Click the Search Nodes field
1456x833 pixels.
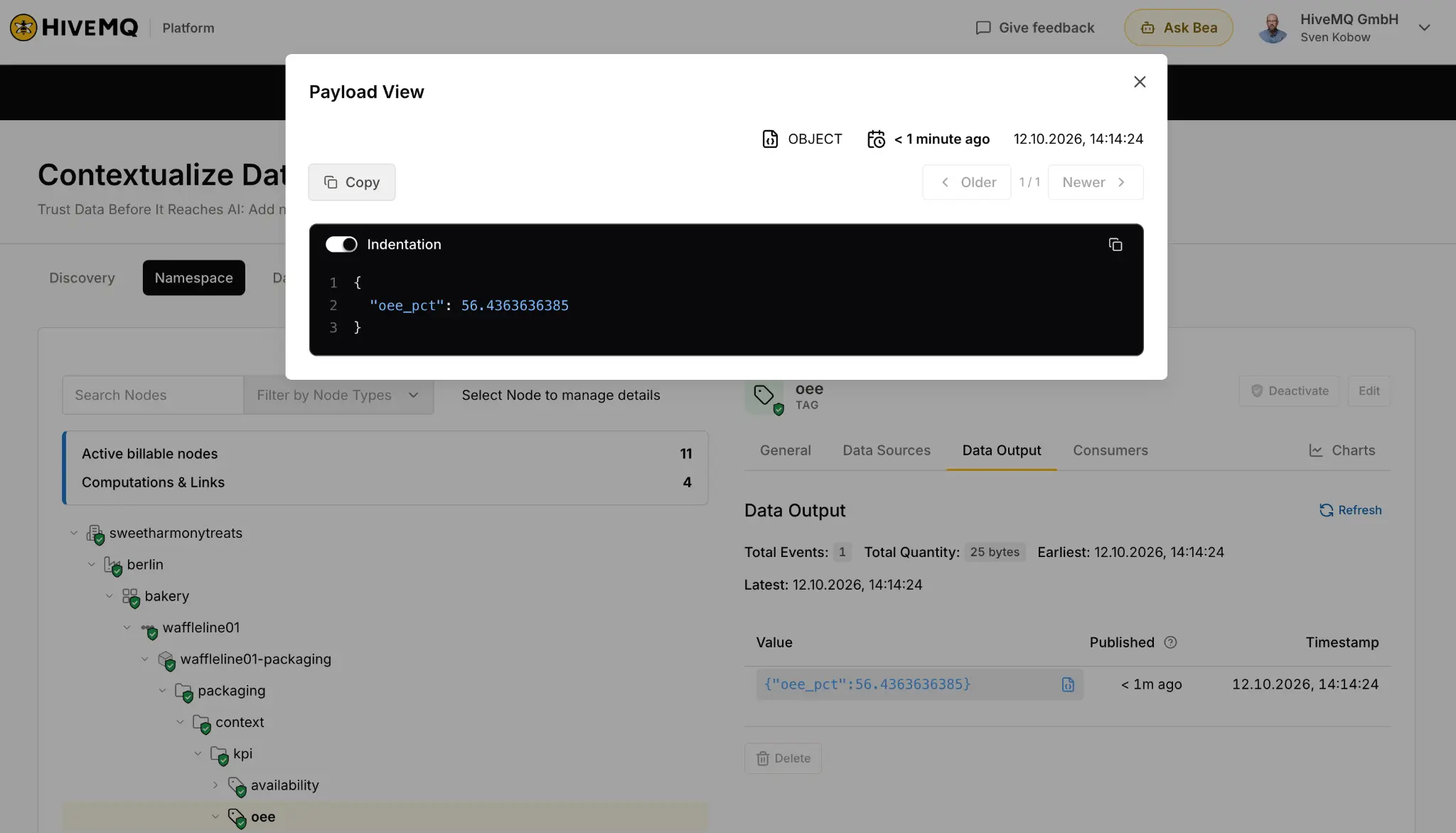[x=153, y=395]
